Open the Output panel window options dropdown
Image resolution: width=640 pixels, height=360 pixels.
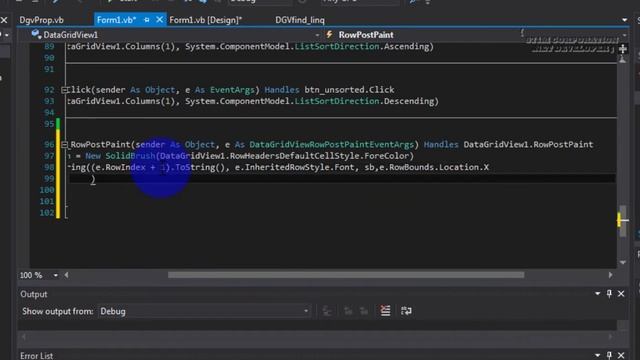[598, 294]
